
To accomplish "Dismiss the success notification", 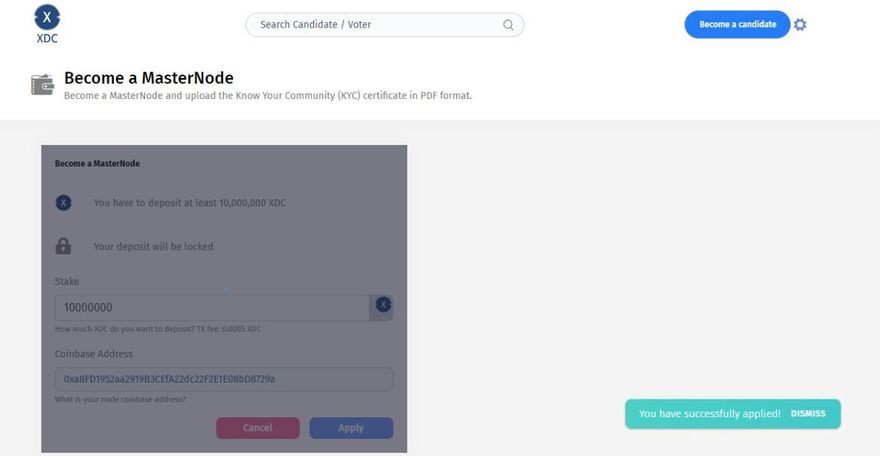I will click(x=808, y=414).
